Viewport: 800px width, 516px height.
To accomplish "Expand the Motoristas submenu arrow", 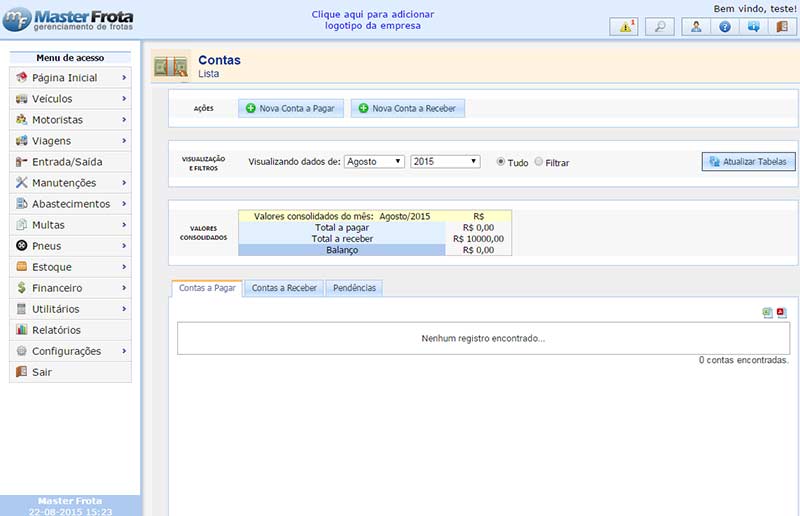I will (124, 119).
